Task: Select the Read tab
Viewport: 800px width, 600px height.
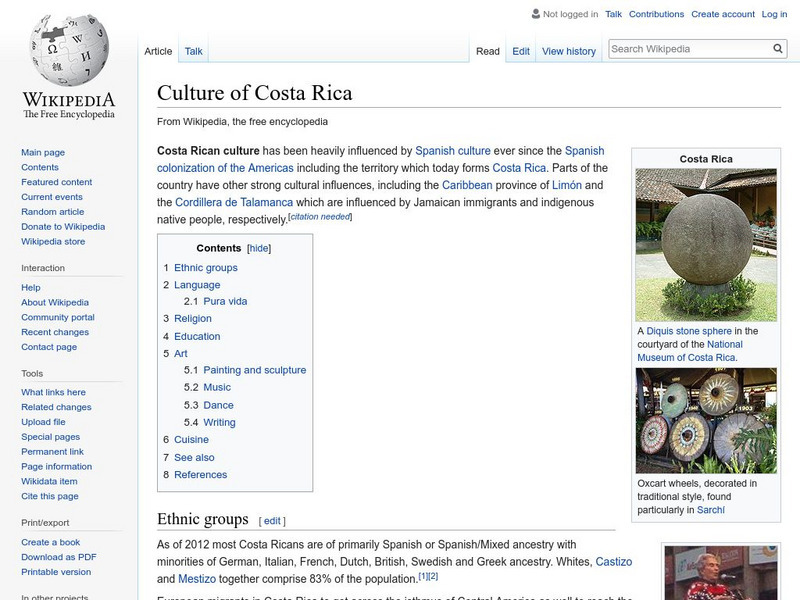Action: click(x=488, y=51)
